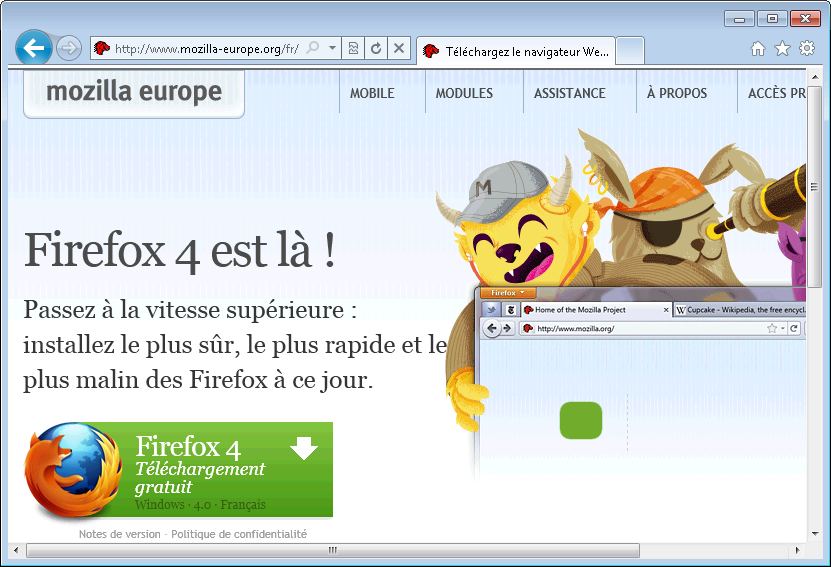Click the vertical scrollbar down arrow
The height and width of the screenshot is (567, 831).
tap(815, 534)
